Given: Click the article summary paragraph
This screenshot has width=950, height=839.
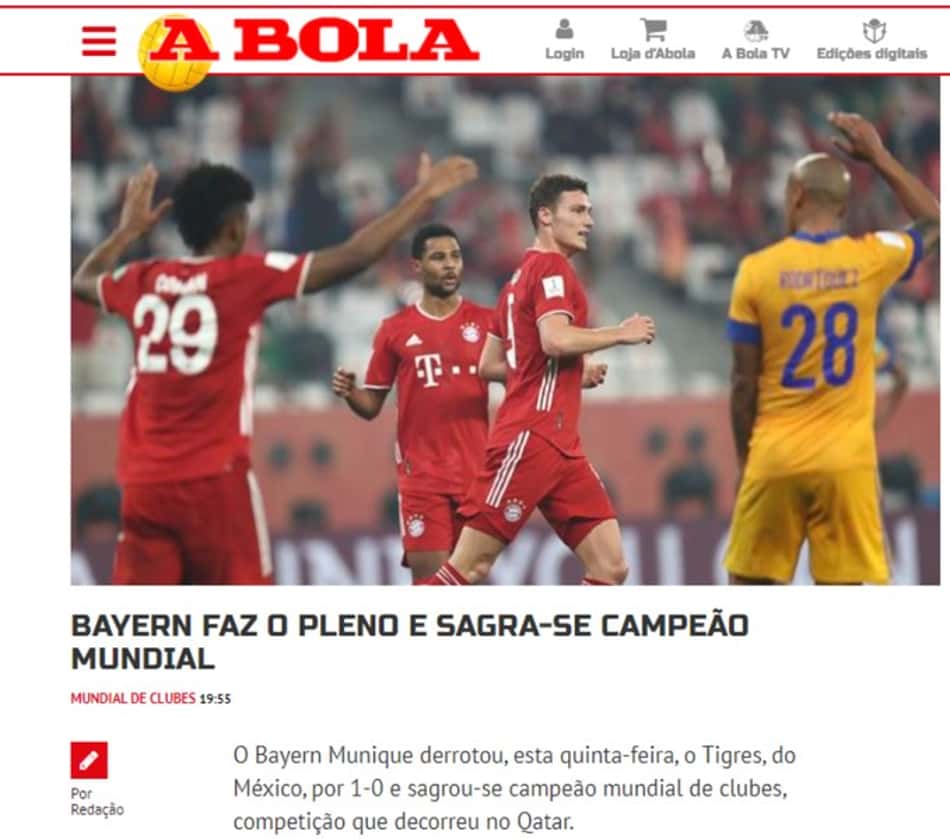Looking at the screenshot, I should [x=514, y=788].
